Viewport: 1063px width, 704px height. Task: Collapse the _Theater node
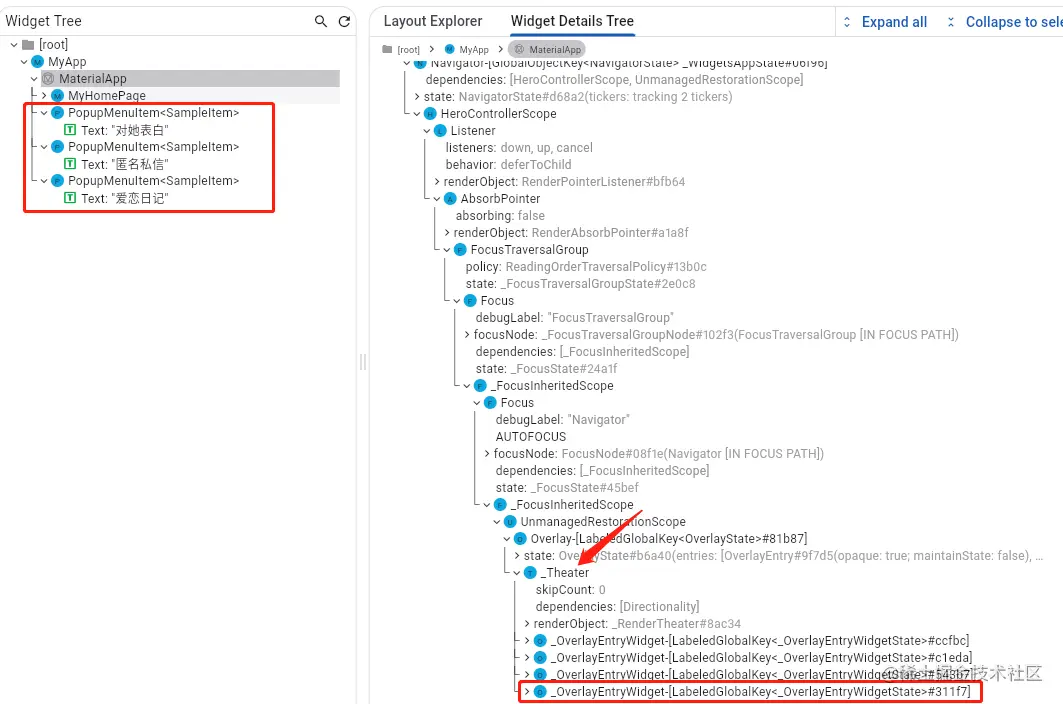click(517, 573)
